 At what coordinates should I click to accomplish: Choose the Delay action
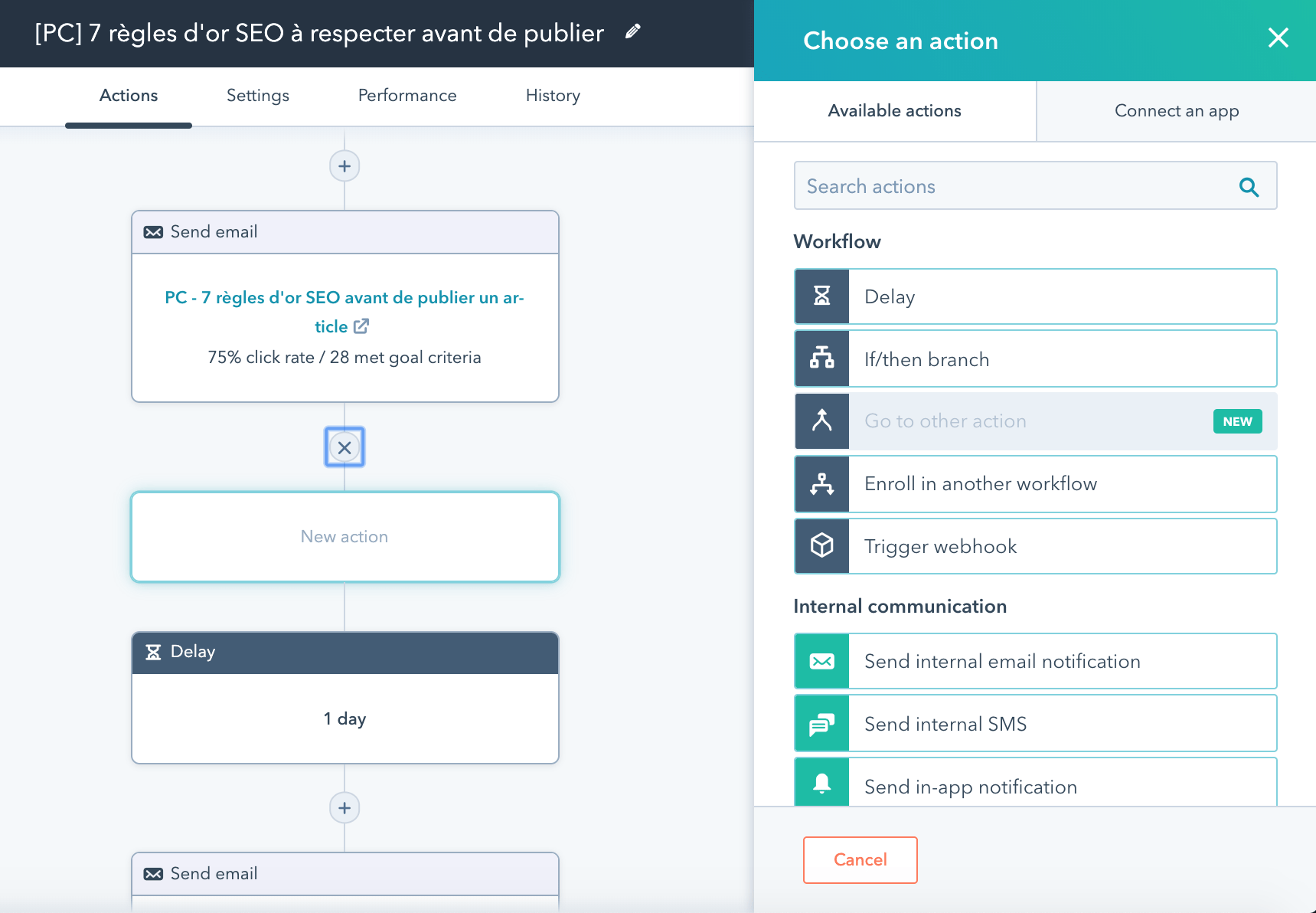point(1035,296)
